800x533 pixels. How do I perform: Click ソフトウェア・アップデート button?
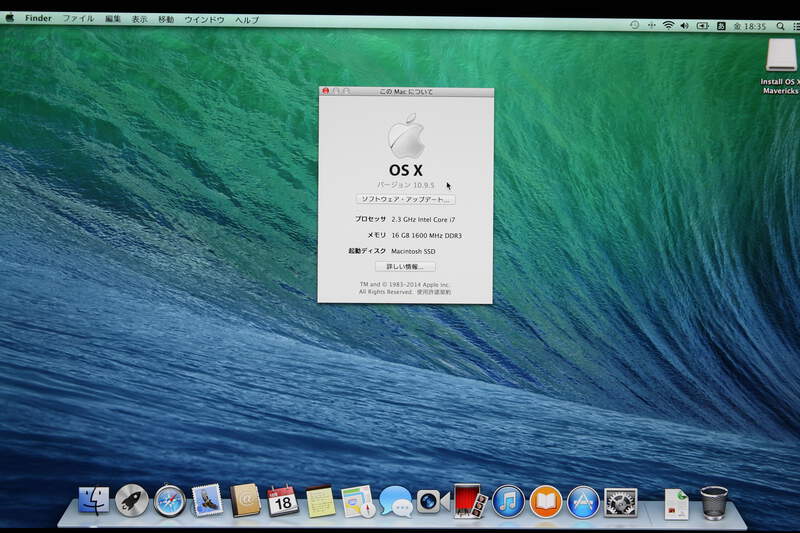point(405,199)
